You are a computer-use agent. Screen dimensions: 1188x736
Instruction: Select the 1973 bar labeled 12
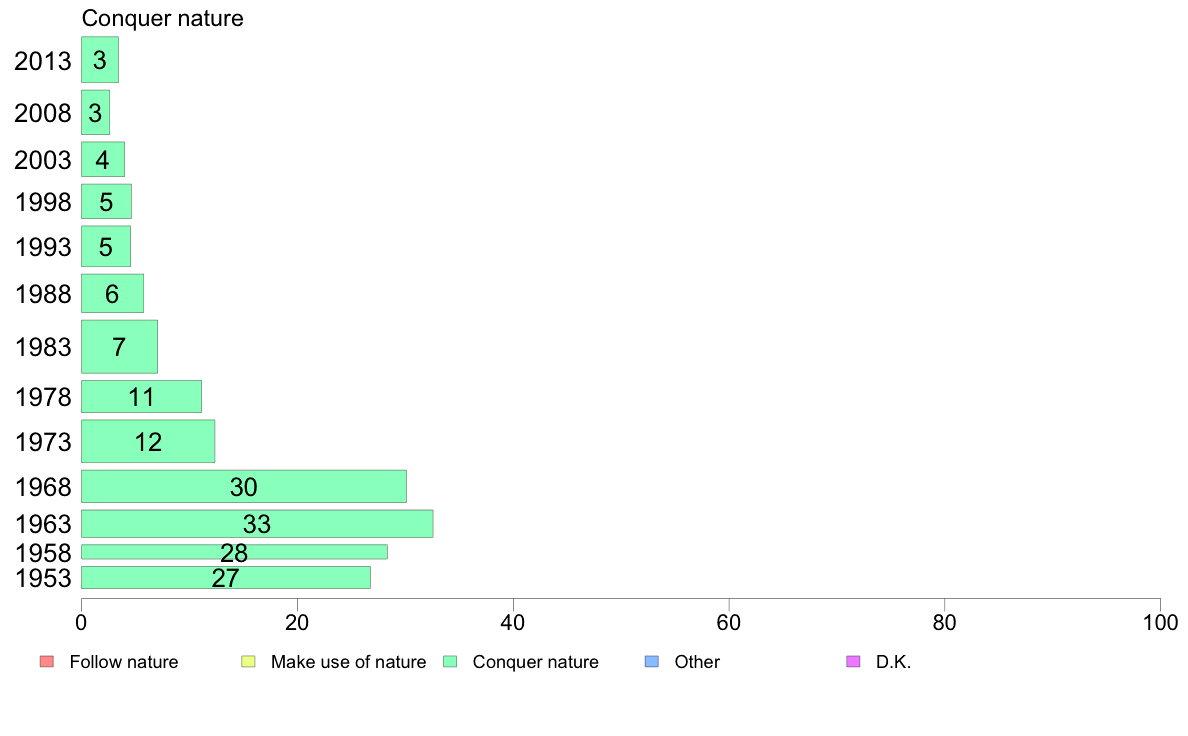click(x=148, y=441)
